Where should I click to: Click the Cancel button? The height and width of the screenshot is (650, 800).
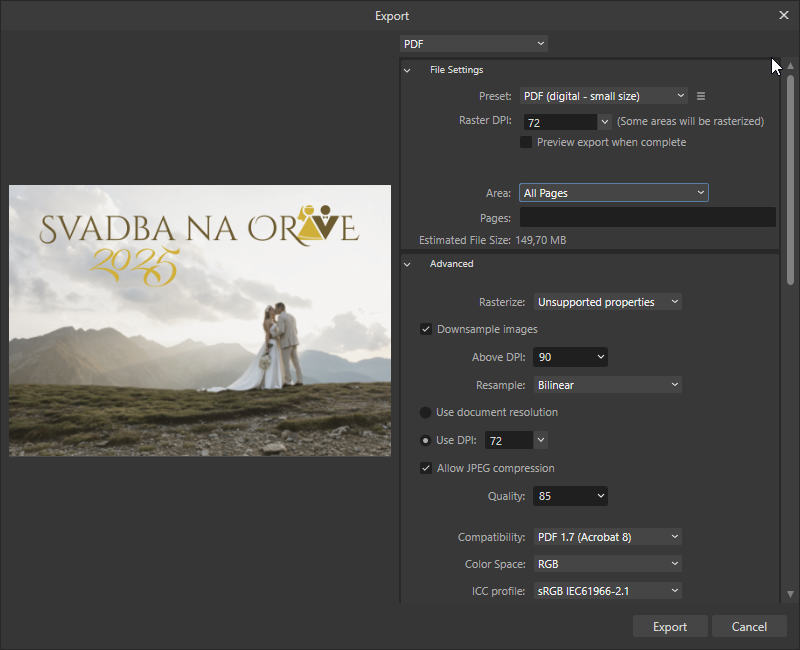coord(749,627)
